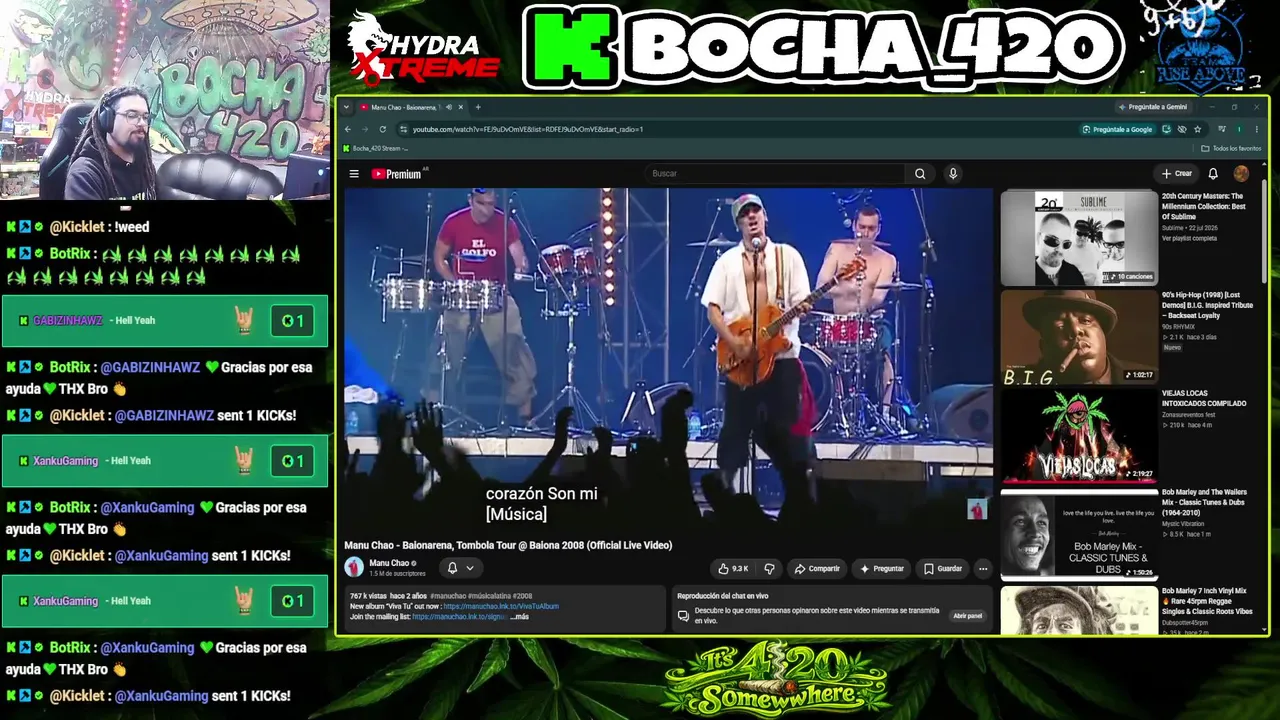Image resolution: width=1280 pixels, height=720 pixels.
Task: Go forward with the browser forward arrow
Action: click(x=365, y=129)
